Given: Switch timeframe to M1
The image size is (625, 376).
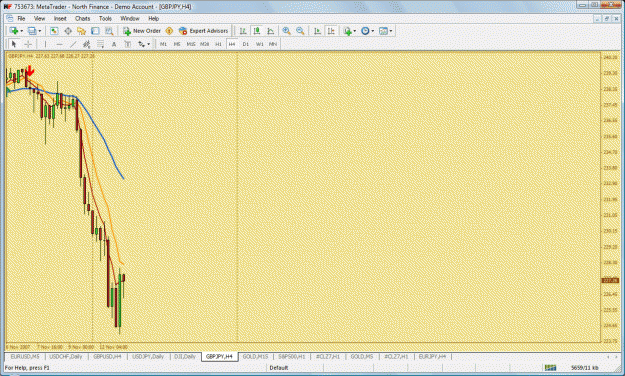Looking at the screenshot, I should (x=163, y=44).
